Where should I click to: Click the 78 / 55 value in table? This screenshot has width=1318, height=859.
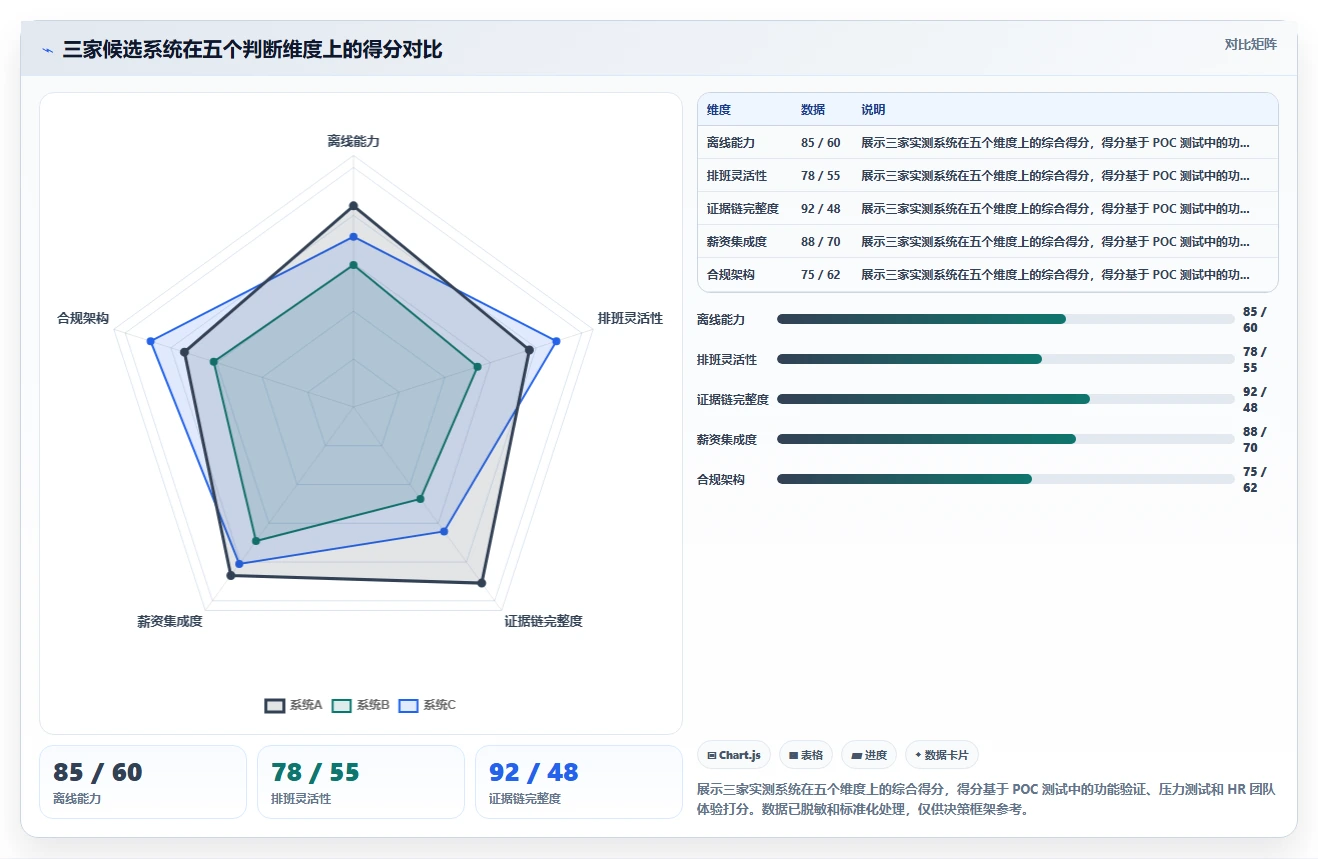(821, 176)
